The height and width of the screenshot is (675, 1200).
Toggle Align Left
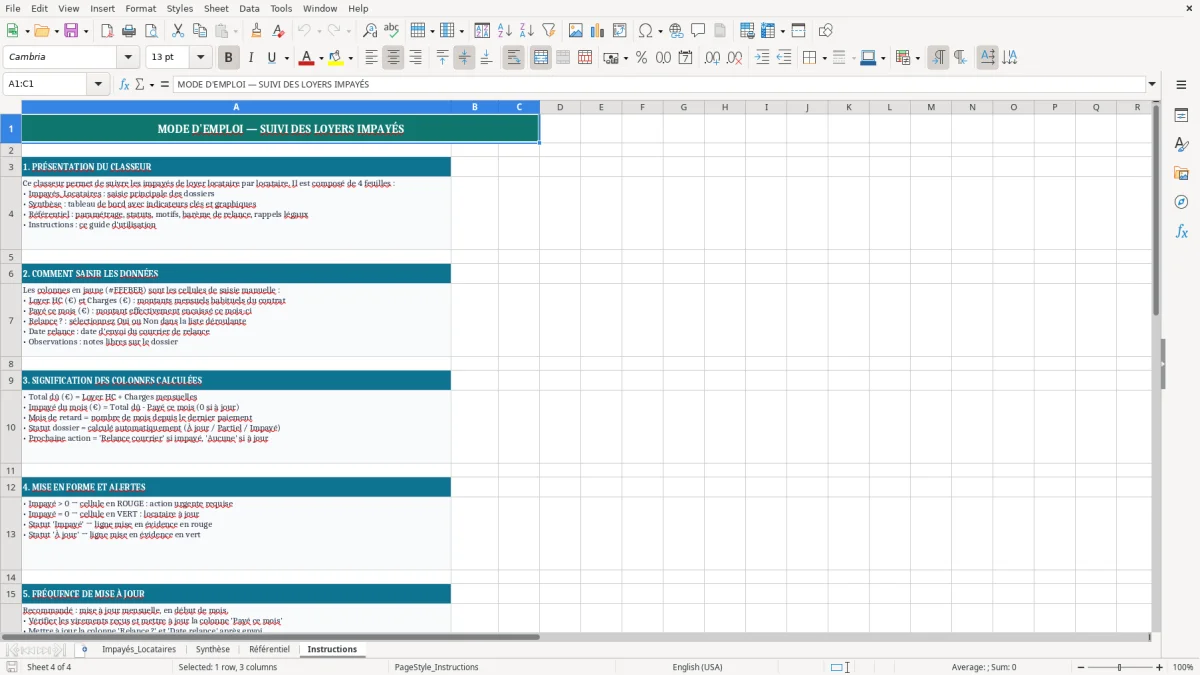click(371, 58)
